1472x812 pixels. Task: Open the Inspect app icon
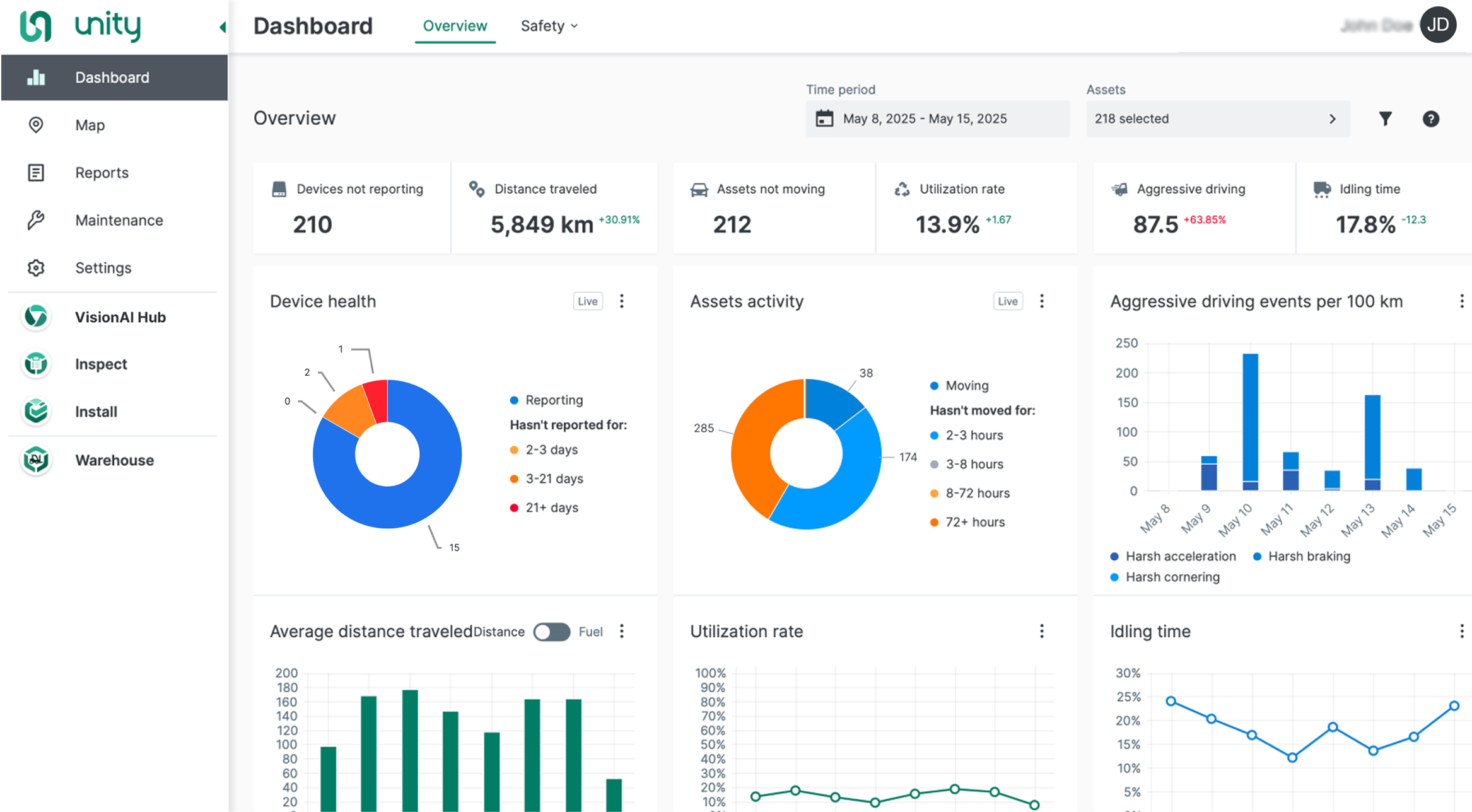tap(36, 364)
